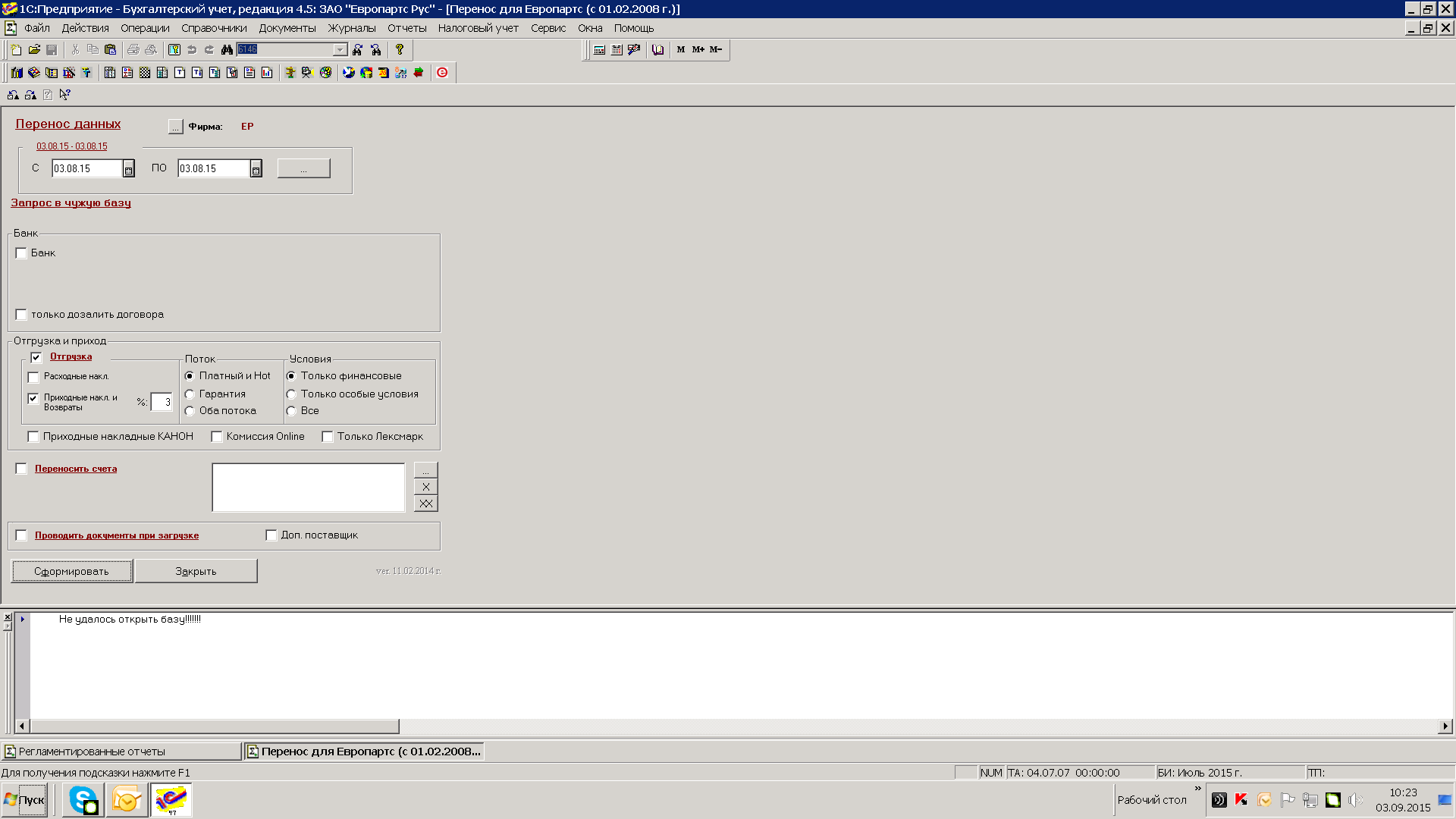The height and width of the screenshot is (819, 1456).
Task: Click the binoculars search icon
Action: coord(227,50)
